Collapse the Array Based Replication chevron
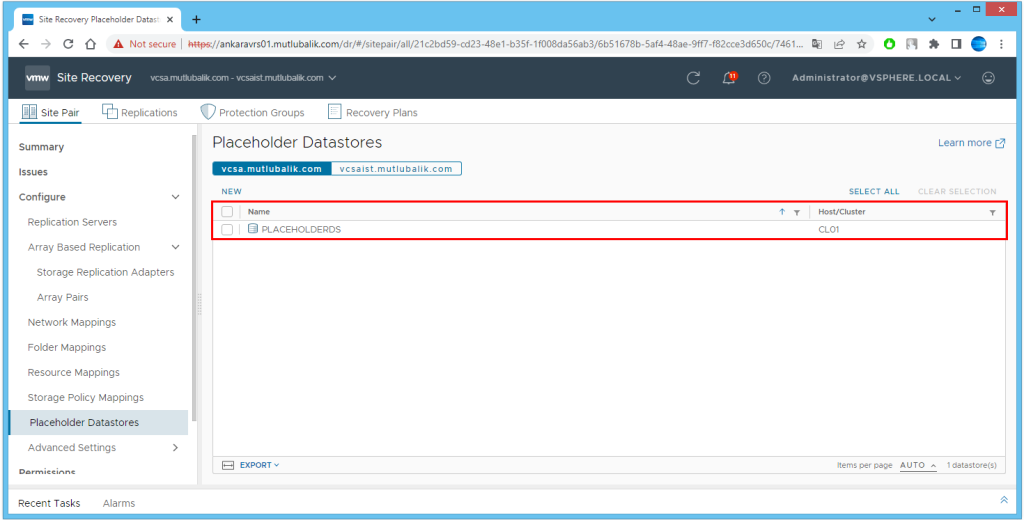The image size is (1024, 520). pyautogui.click(x=175, y=247)
